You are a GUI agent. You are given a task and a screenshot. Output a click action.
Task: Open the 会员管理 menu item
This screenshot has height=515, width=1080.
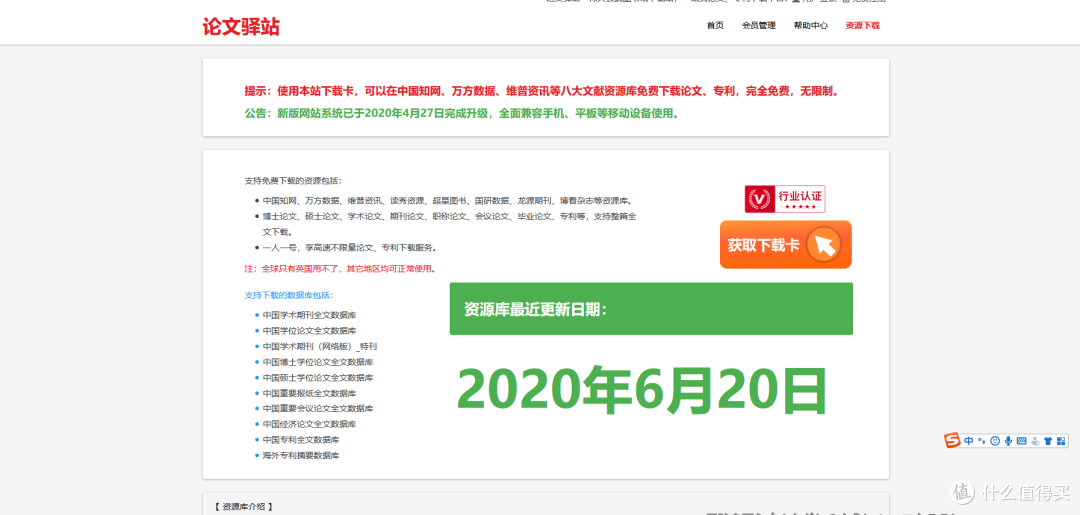[758, 25]
